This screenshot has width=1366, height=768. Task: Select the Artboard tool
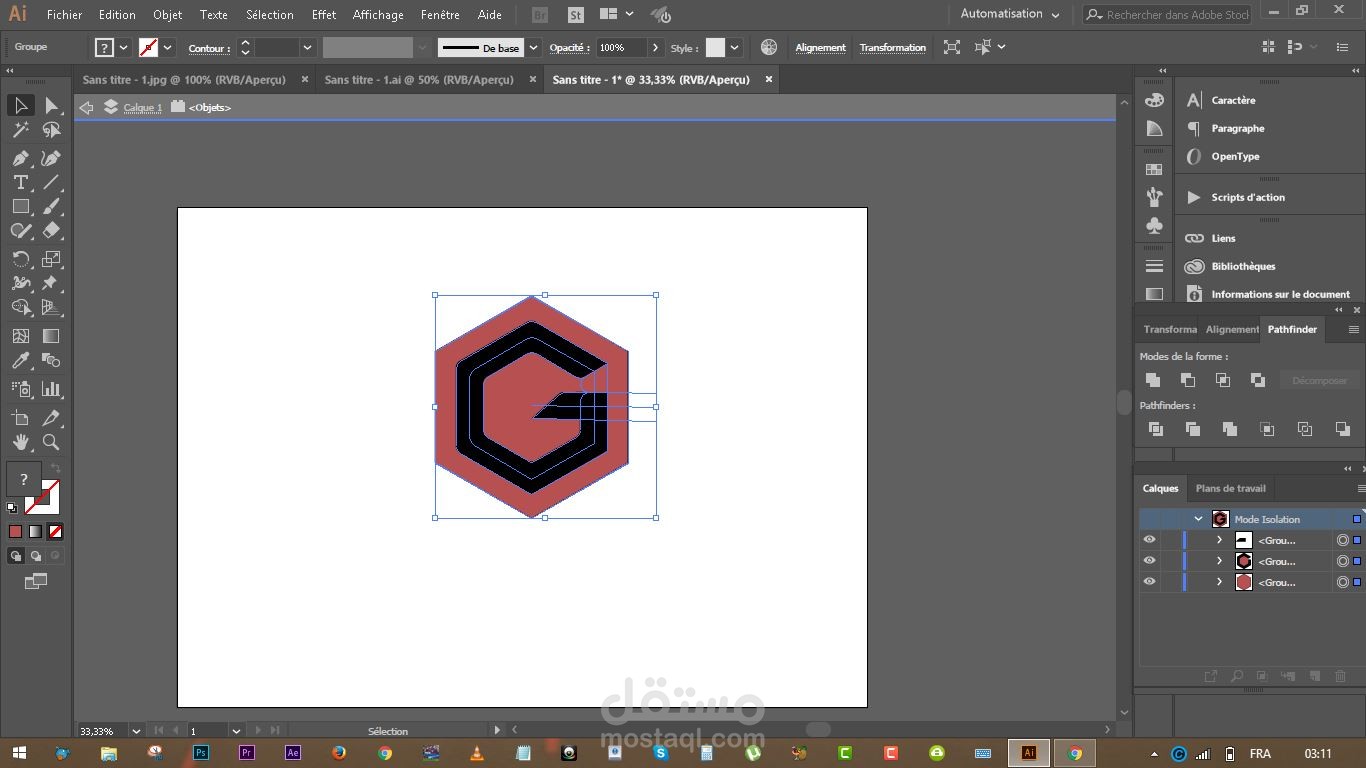tap(20, 417)
